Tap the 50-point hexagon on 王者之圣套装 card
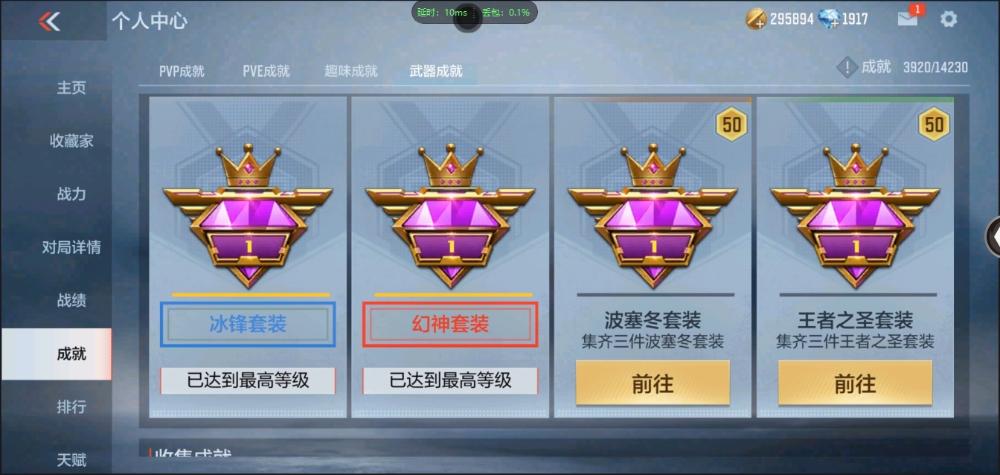This screenshot has width=1000, height=475. pyautogui.click(x=934, y=124)
